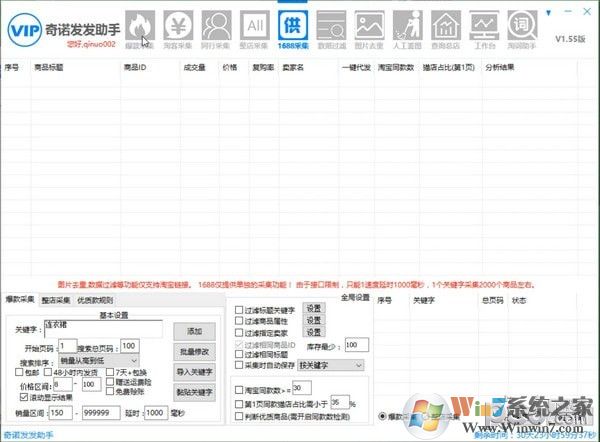Click the 总页码 header in keyword list
The width and height of the screenshot is (600, 442).
click(x=492, y=300)
